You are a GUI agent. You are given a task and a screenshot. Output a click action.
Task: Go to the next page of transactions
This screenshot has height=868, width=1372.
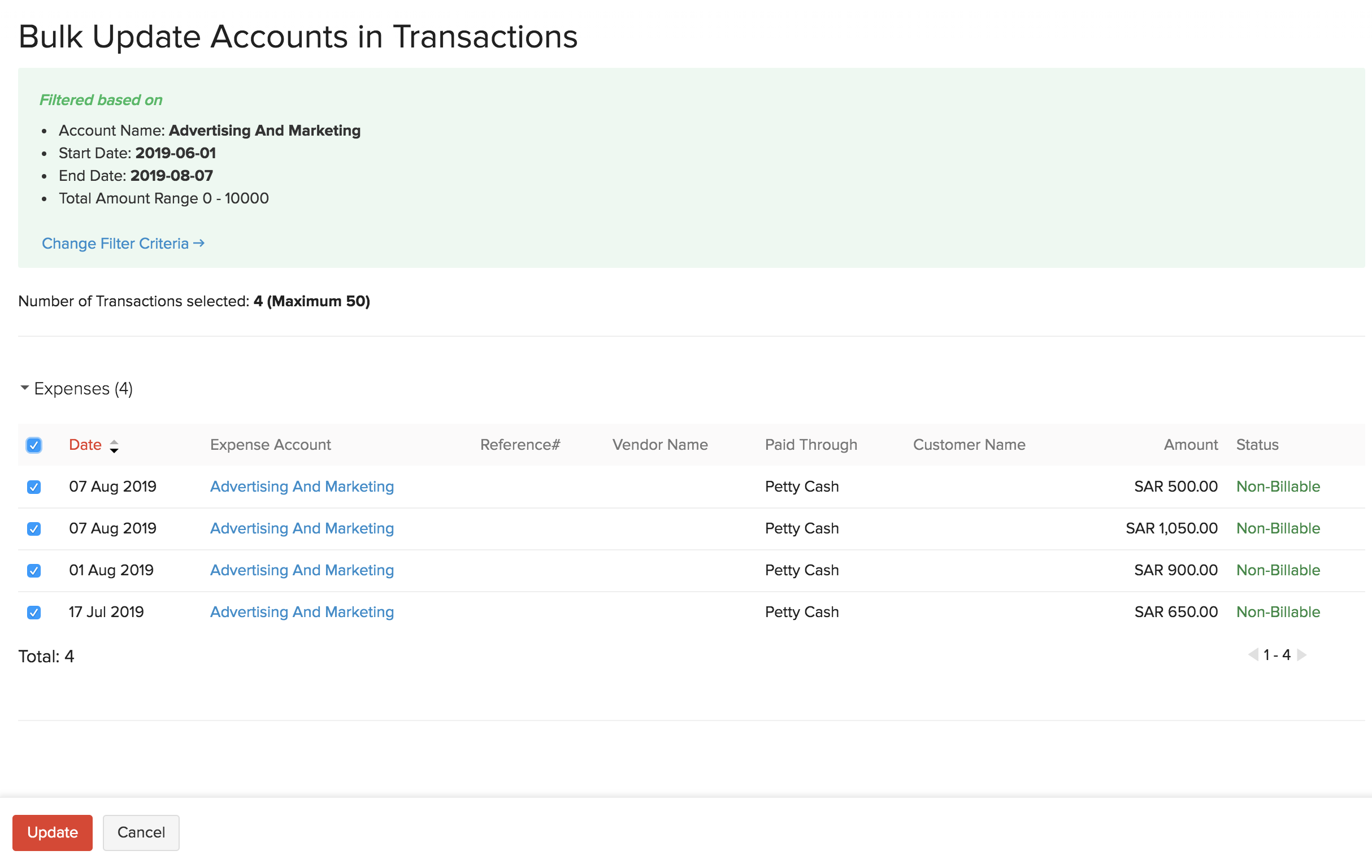1301,655
